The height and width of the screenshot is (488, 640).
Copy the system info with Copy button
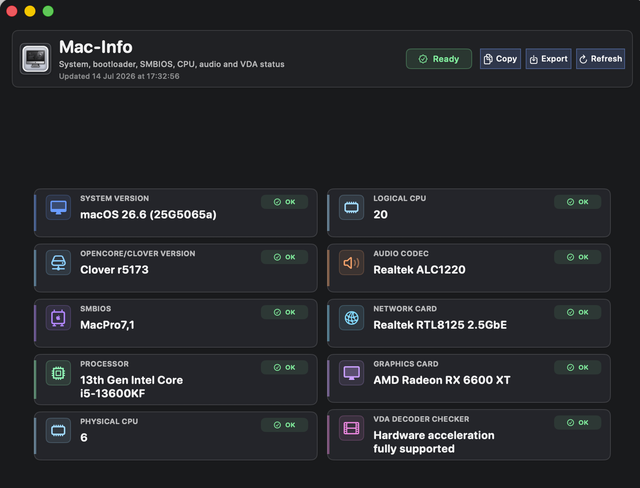click(500, 59)
